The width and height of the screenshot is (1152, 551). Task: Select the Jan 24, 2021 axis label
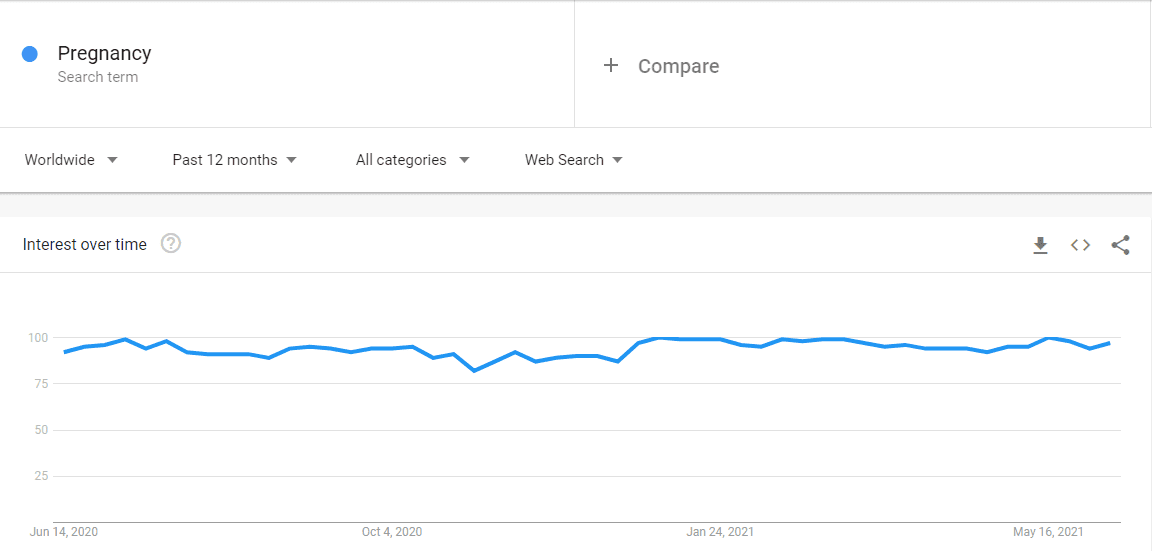pos(720,532)
